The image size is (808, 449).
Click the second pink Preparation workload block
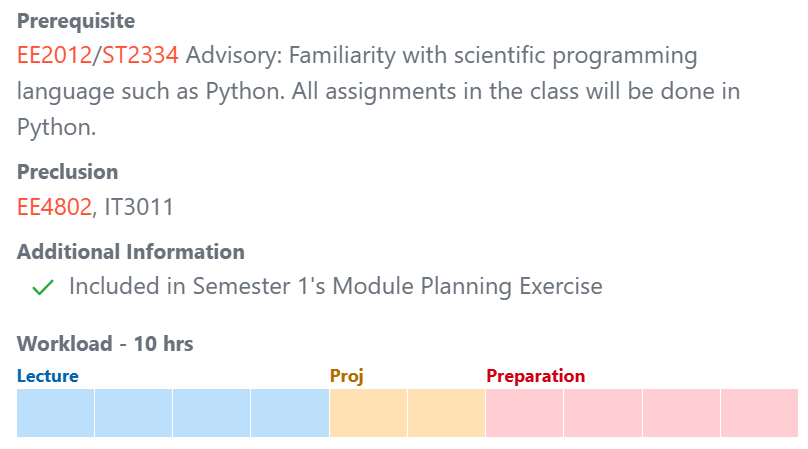(x=603, y=413)
